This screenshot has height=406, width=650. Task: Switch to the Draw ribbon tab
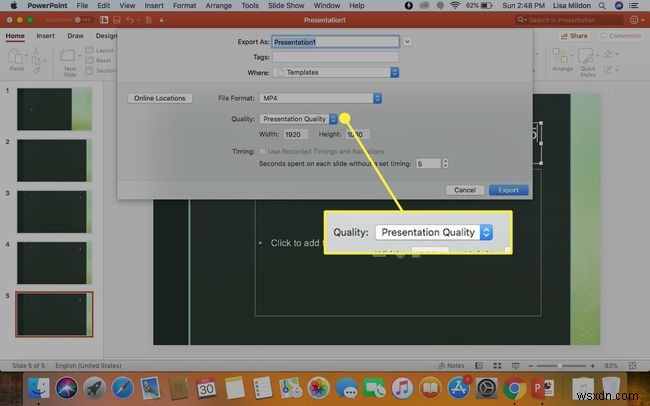coord(75,36)
